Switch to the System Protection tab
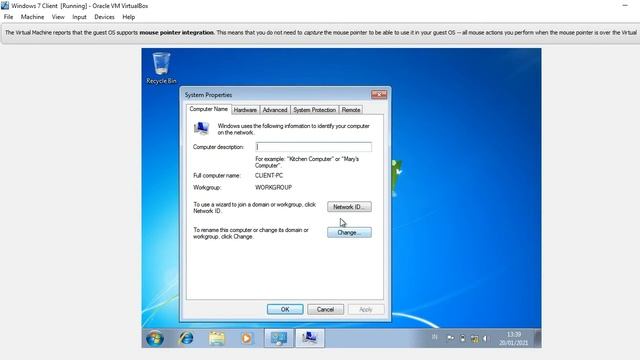The image size is (640, 360). tap(314, 110)
